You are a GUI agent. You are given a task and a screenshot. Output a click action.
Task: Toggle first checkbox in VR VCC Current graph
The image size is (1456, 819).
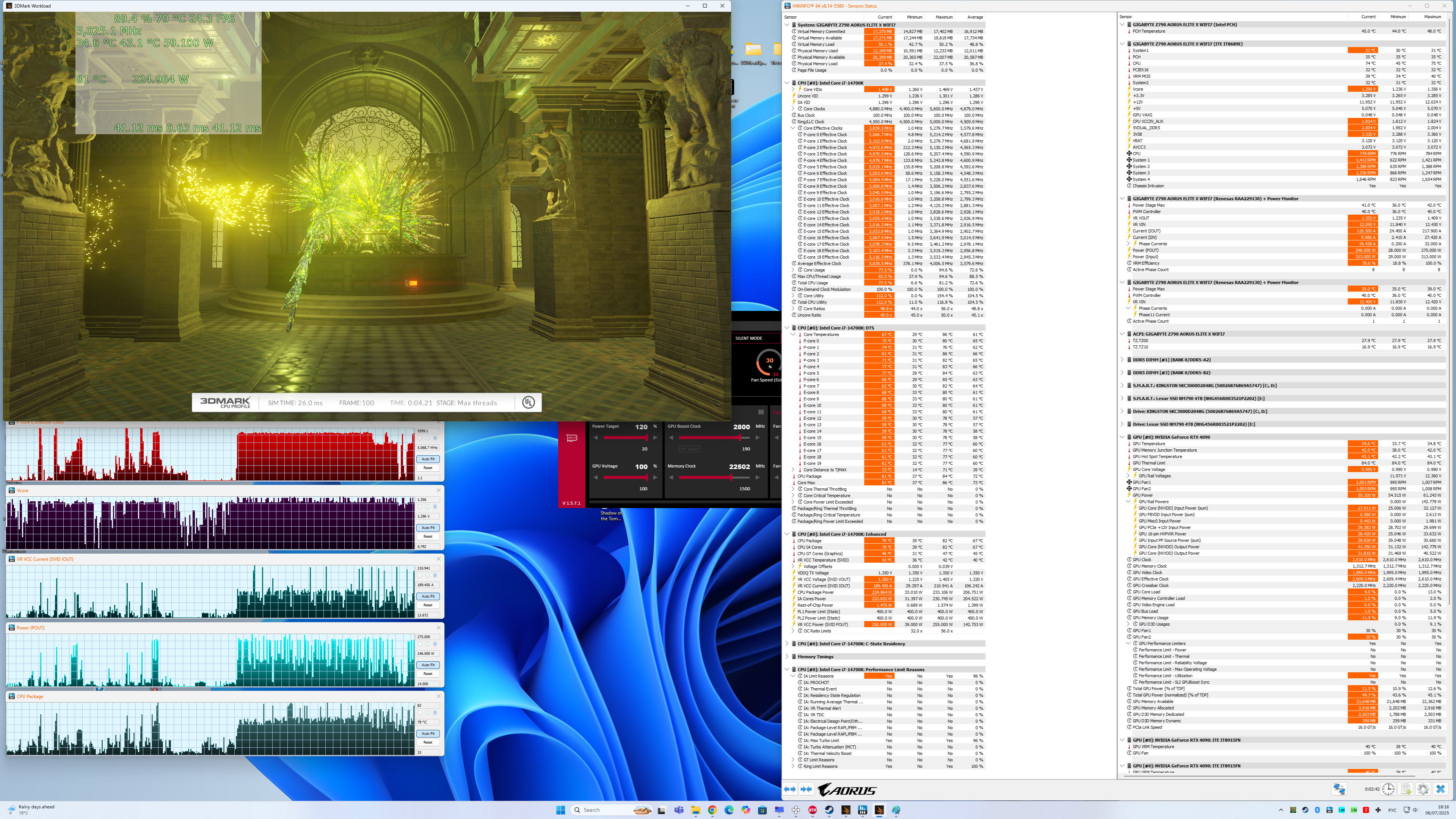click(420, 576)
